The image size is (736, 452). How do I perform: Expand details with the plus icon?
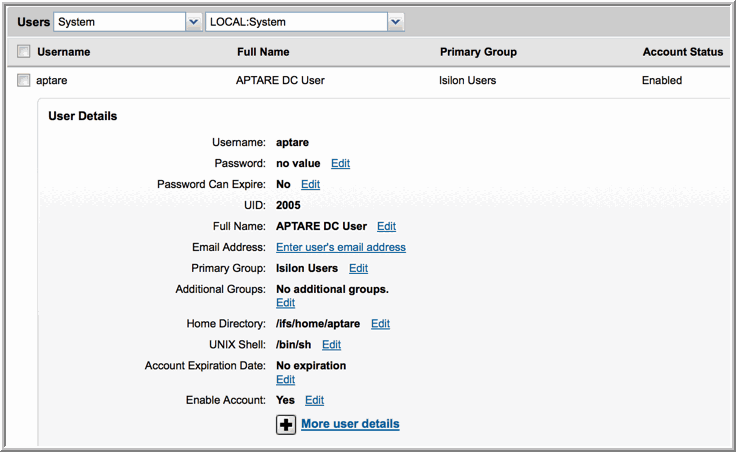click(x=286, y=425)
